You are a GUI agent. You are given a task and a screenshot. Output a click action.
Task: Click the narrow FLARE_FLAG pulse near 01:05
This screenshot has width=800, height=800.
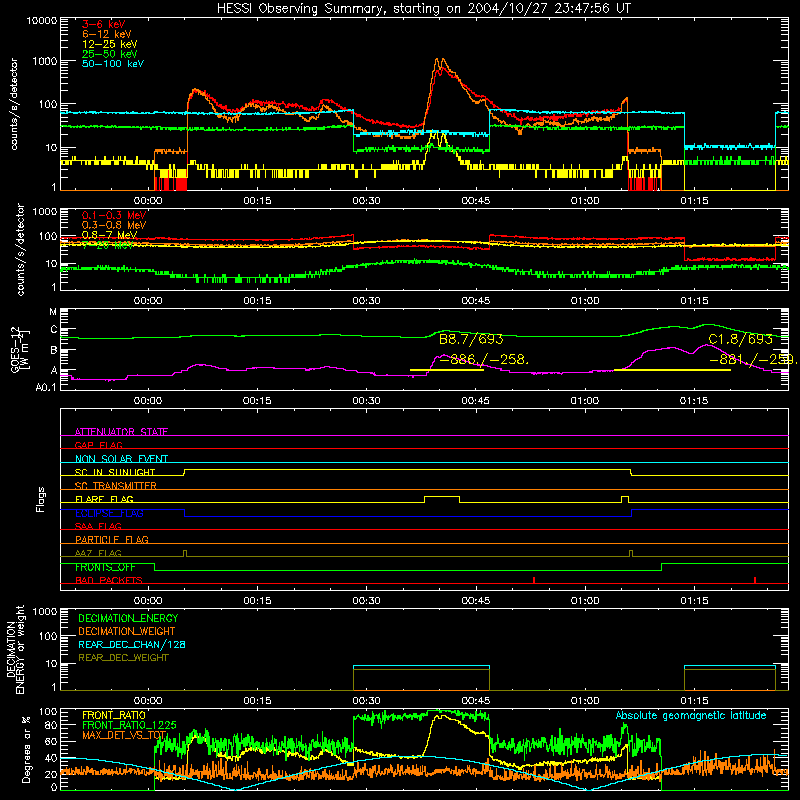tap(625, 499)
